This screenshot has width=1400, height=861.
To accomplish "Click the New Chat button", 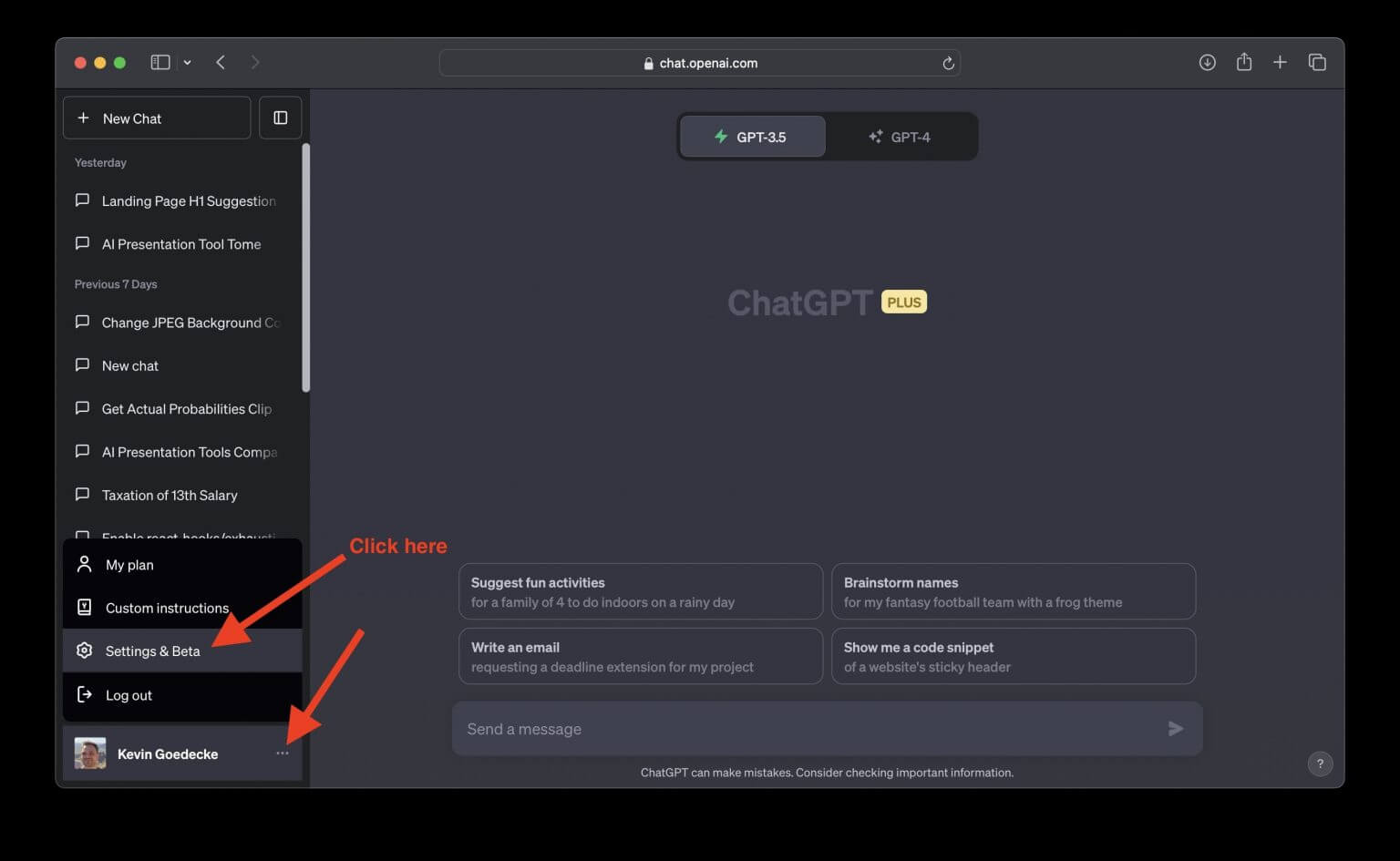I will click(156, 118).
